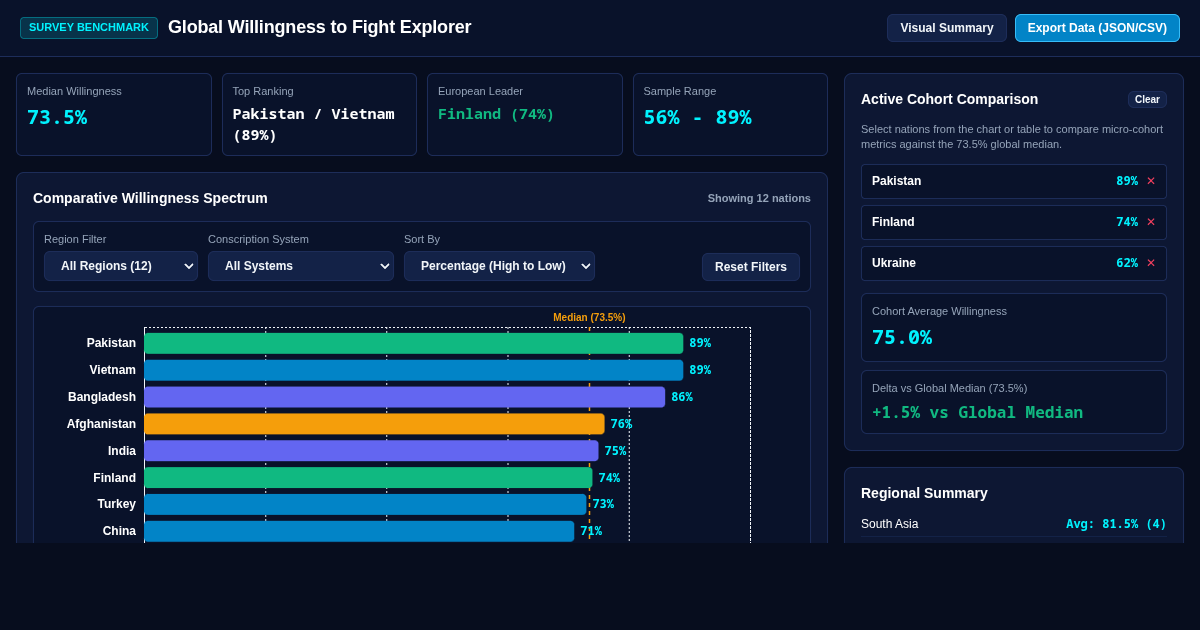Image resolution: width=1200 pixels, height=630 pixels.
Task: Select the Pakistan bar in chart
Action: click(x=414, y=343)
